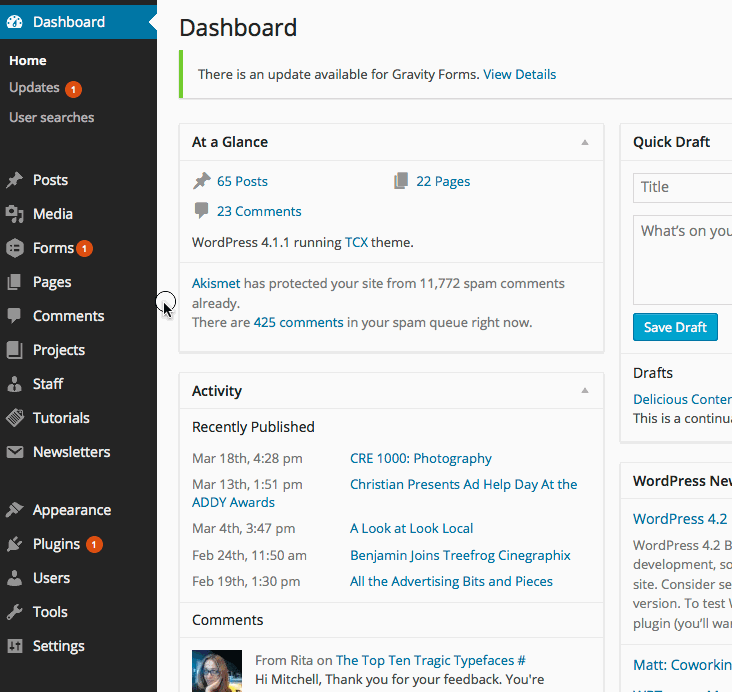Go to the Staff section

(48, 384)
